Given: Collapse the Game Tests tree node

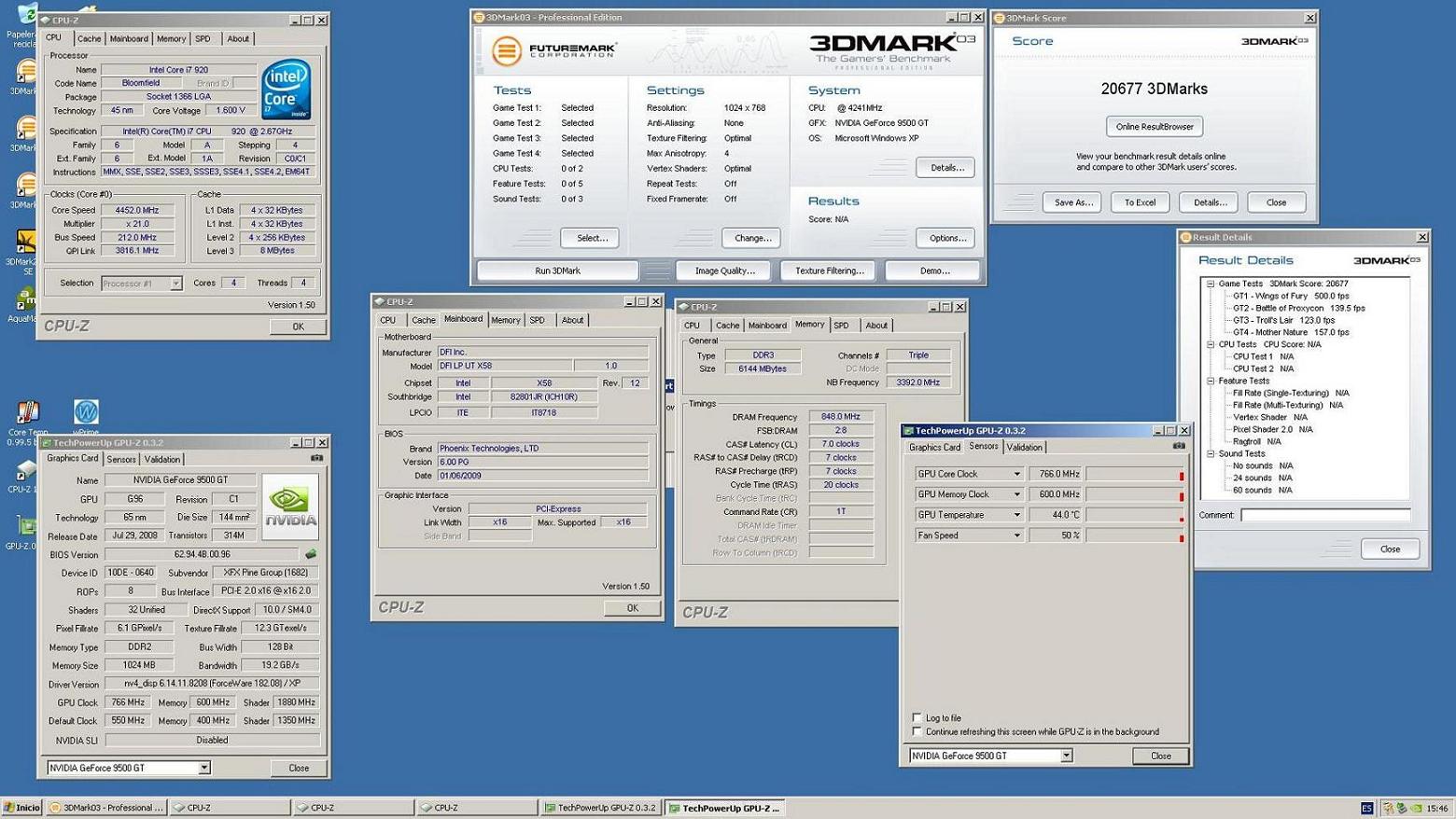Looking at the screenshot, I should pos(1211,284).
